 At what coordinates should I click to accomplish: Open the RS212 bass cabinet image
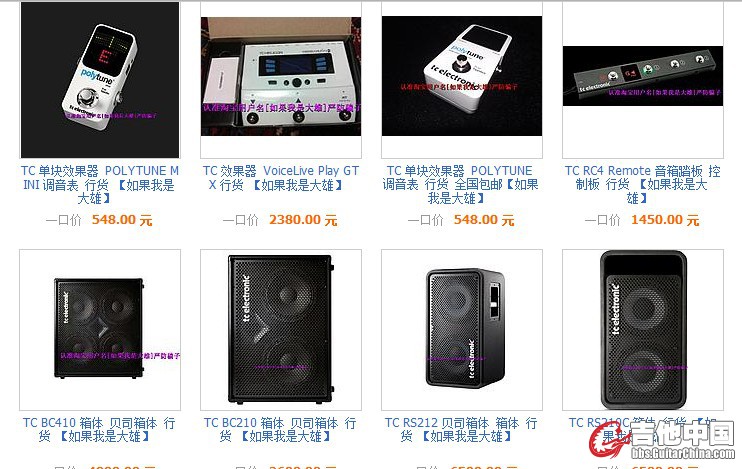[x=462, y=330]
